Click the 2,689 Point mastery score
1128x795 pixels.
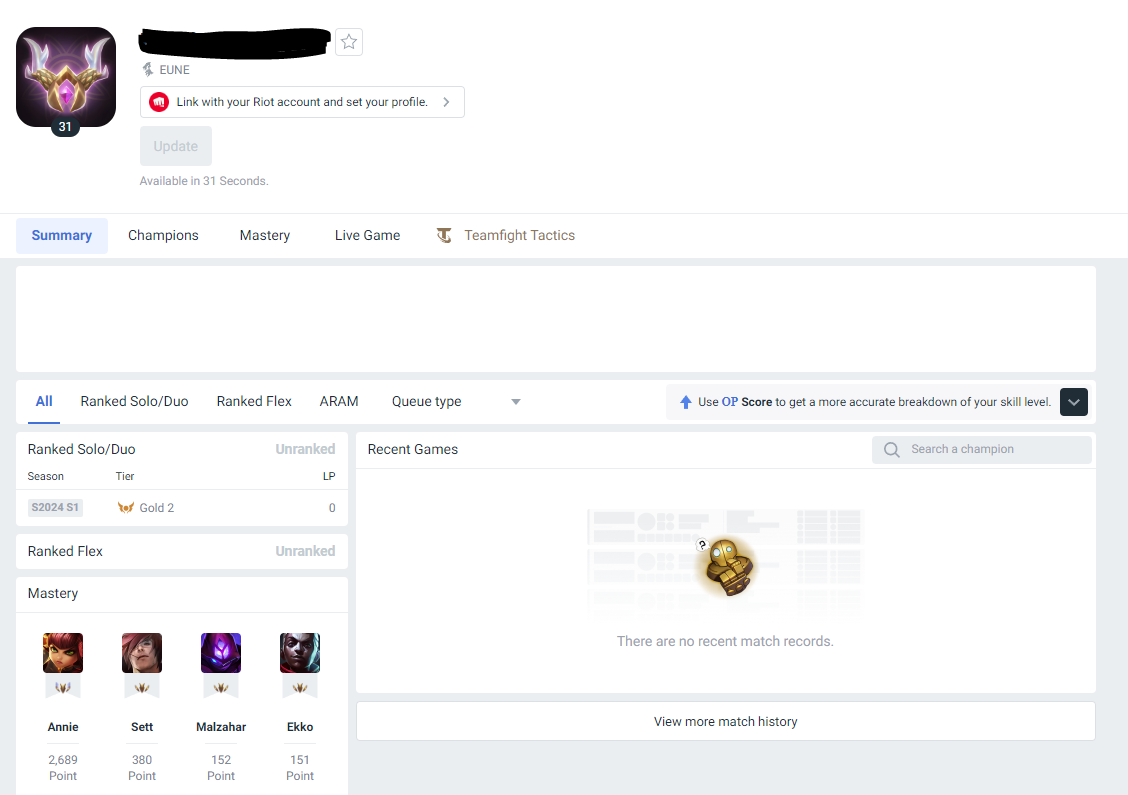(x=63, y=768)
